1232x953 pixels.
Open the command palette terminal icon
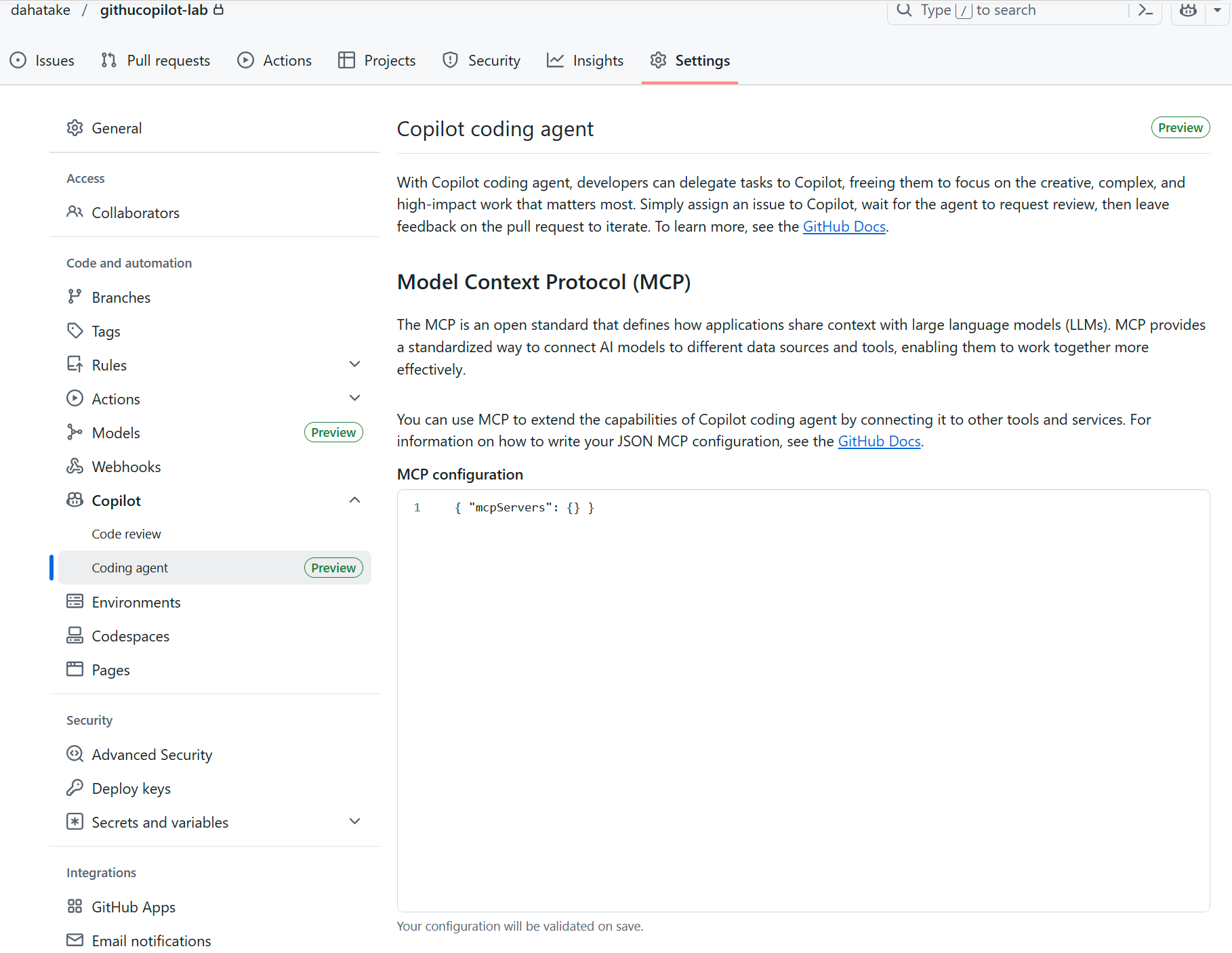tap(1145, 10)
